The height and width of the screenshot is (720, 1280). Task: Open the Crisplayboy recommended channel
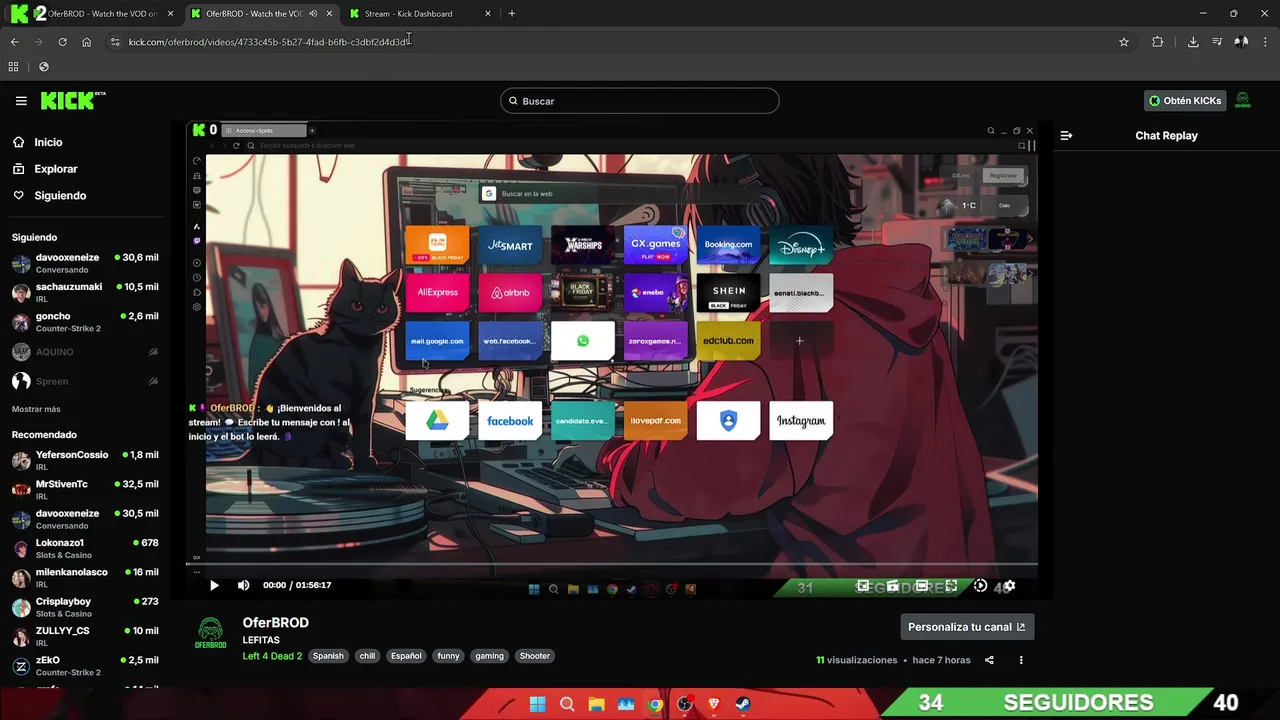(x=85, y=607)
